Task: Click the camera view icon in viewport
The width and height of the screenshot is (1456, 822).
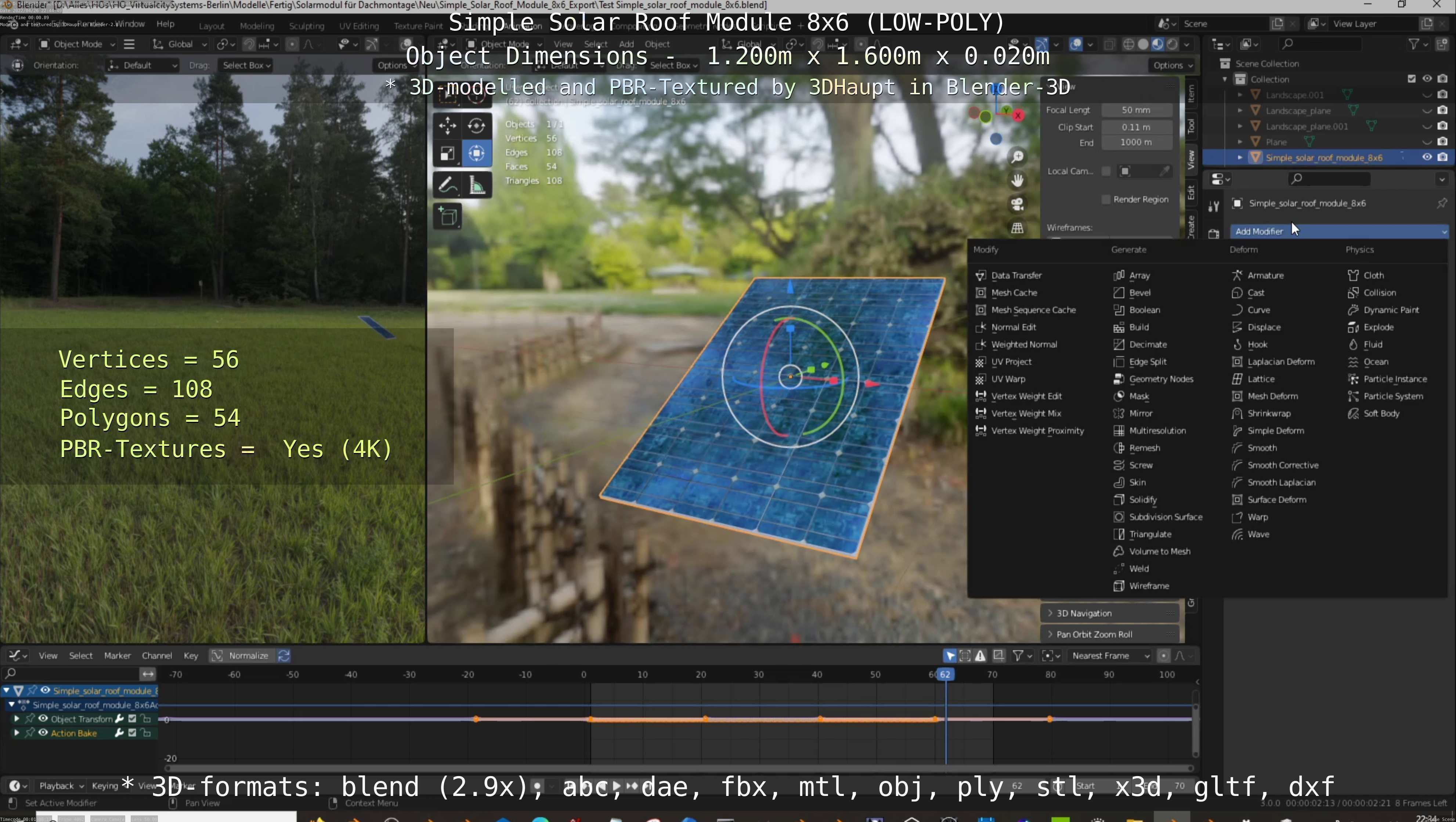Action: click(1018, 204)
